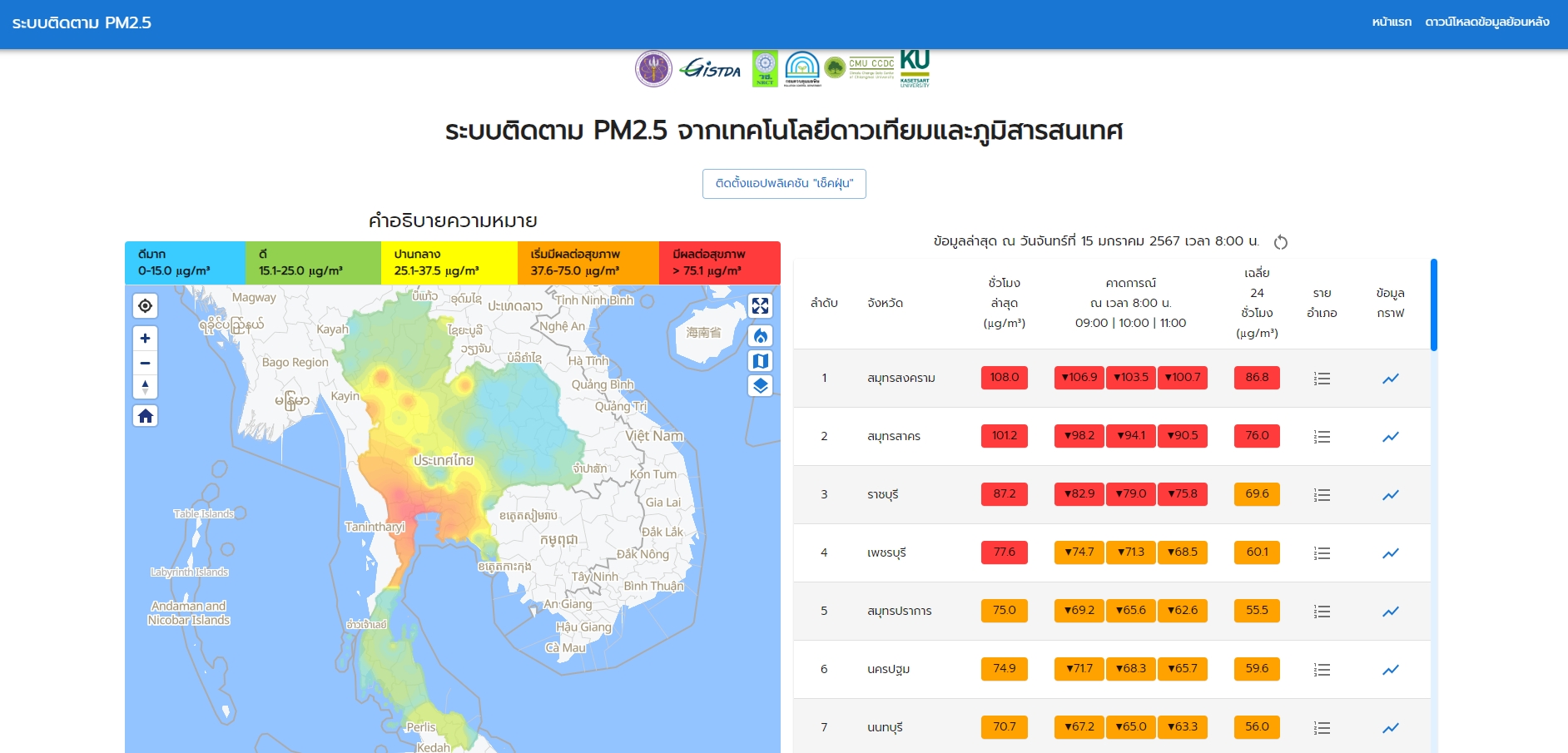The height and width of the screenshot is (753, 1568).
Task: Reset map bearing with compass arrow
Action: tap(145, 387)
